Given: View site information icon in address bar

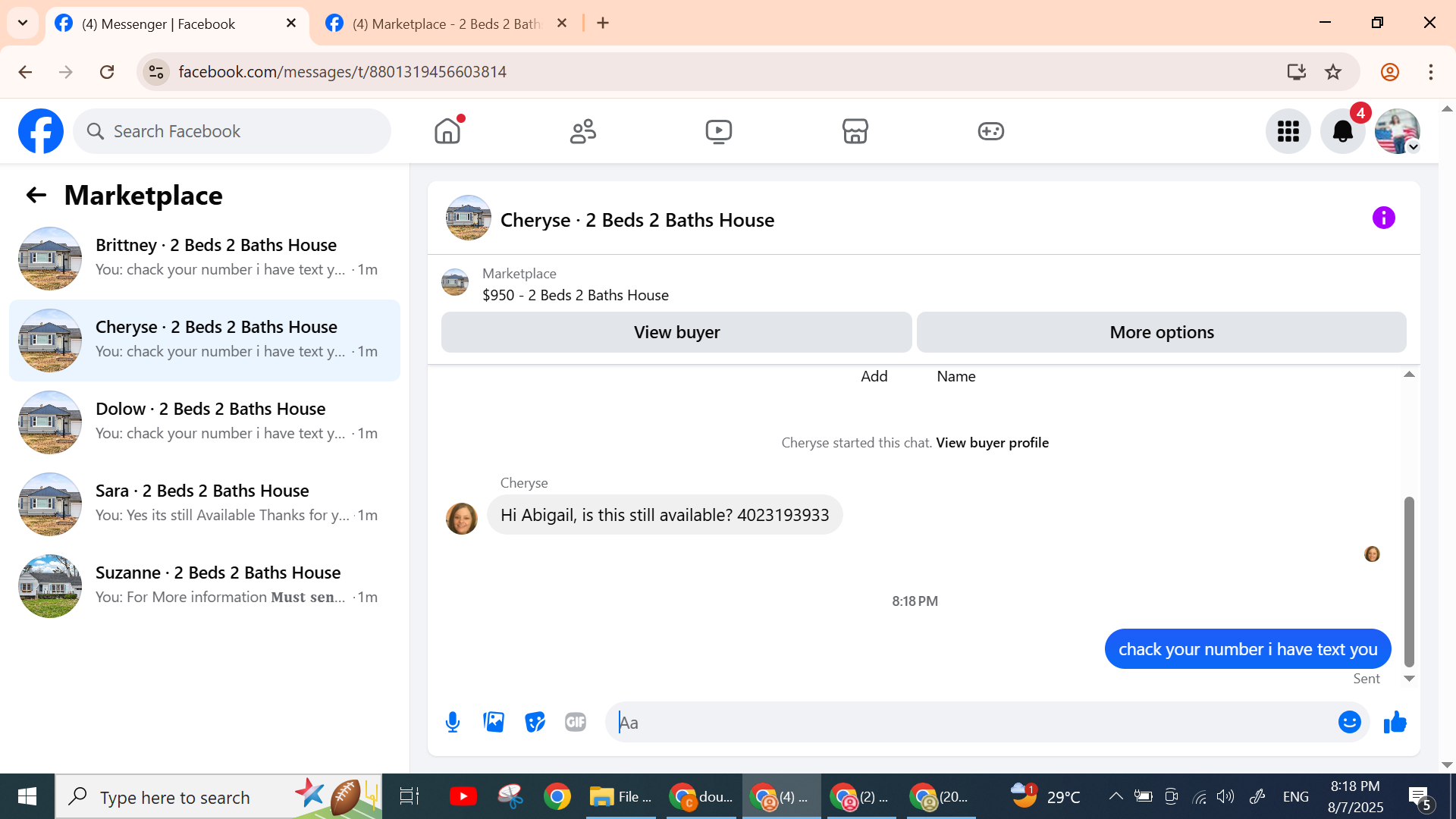Looking at the screenshot, I should point(156,72).
